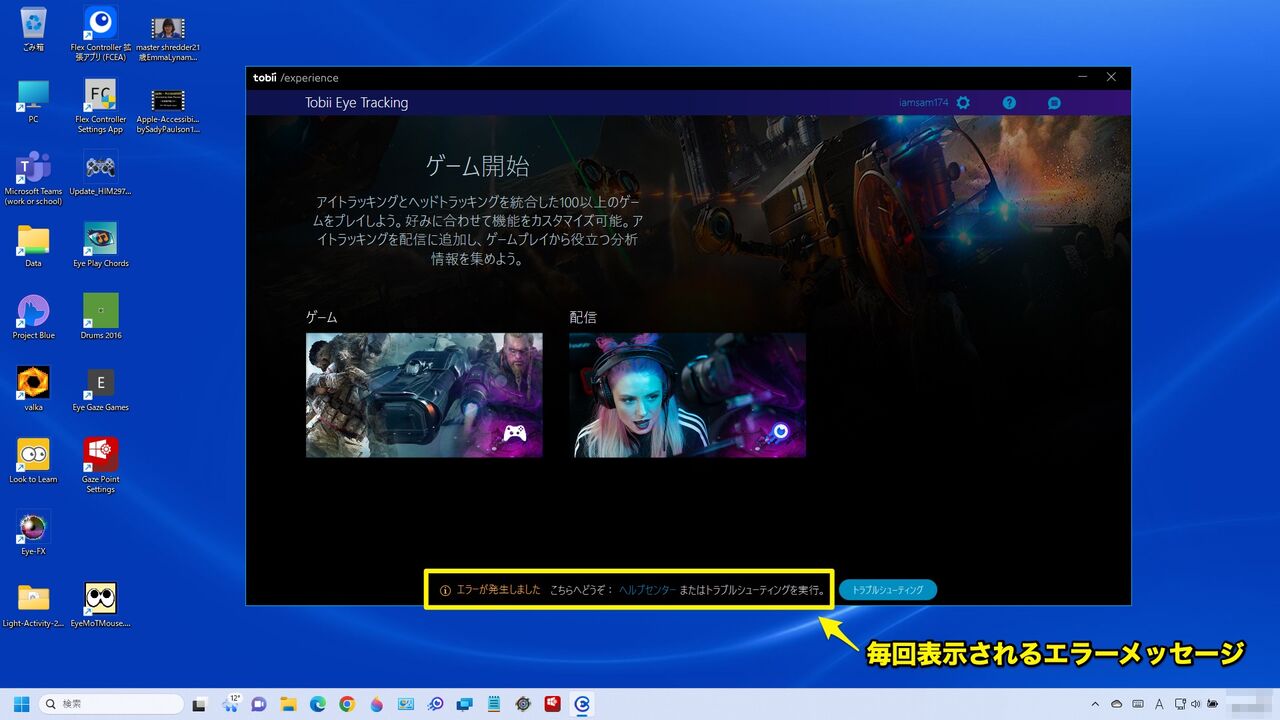Open the Windows Start menu
Screen dimensions: 1280x720
21,704
